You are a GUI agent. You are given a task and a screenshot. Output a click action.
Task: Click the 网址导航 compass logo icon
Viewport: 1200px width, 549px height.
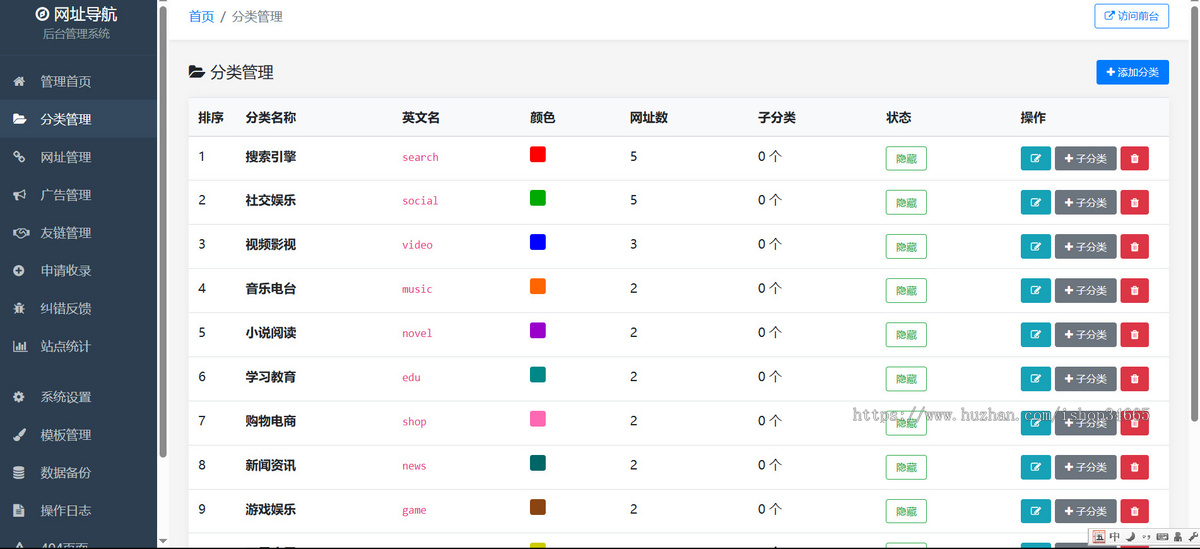[x=42, y=14]
